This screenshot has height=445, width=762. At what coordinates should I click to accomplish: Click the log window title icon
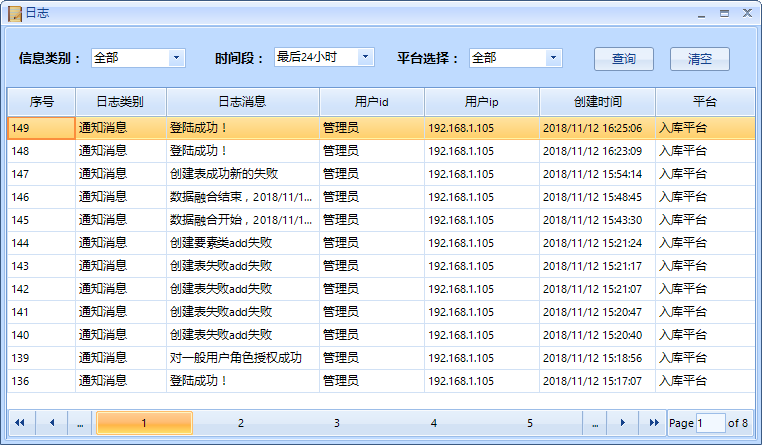pos(11,12)
